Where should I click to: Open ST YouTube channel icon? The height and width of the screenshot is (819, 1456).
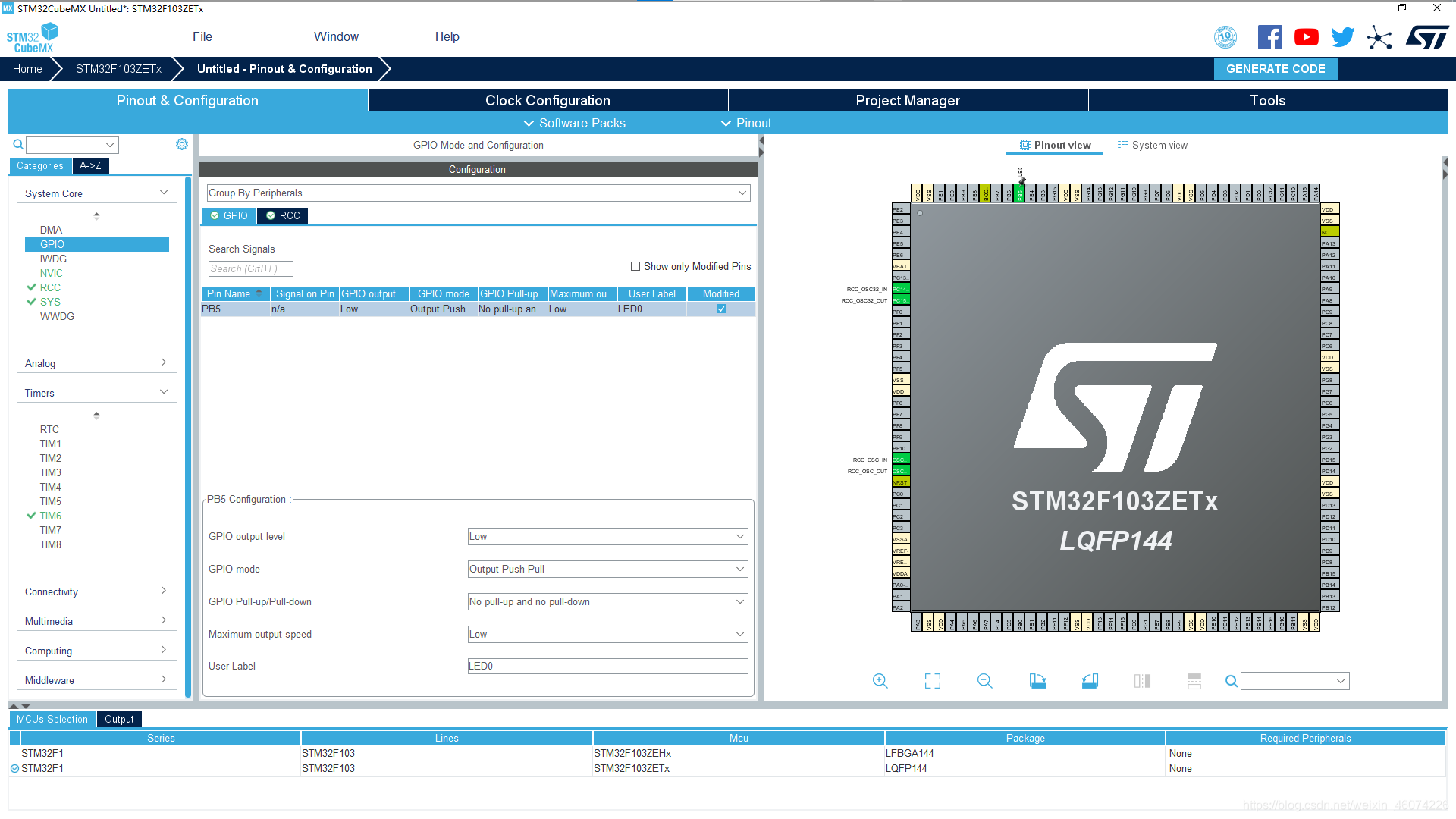click(x=1306, y=37)
